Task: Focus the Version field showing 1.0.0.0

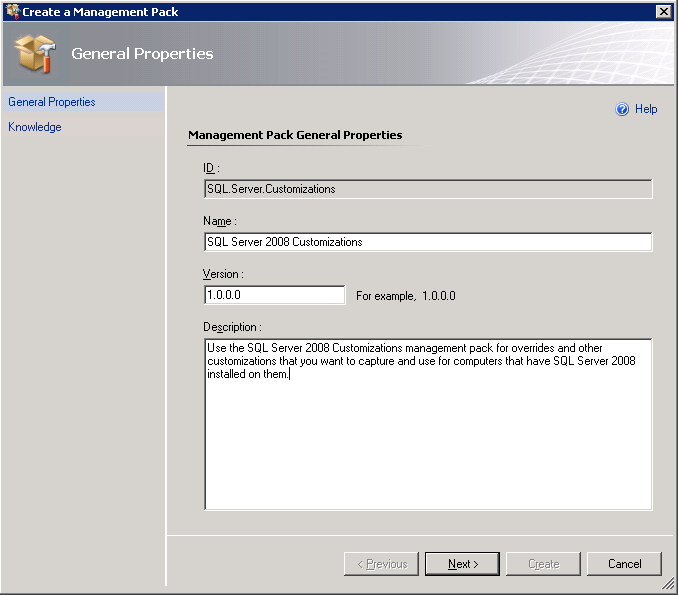Action: 275,295
